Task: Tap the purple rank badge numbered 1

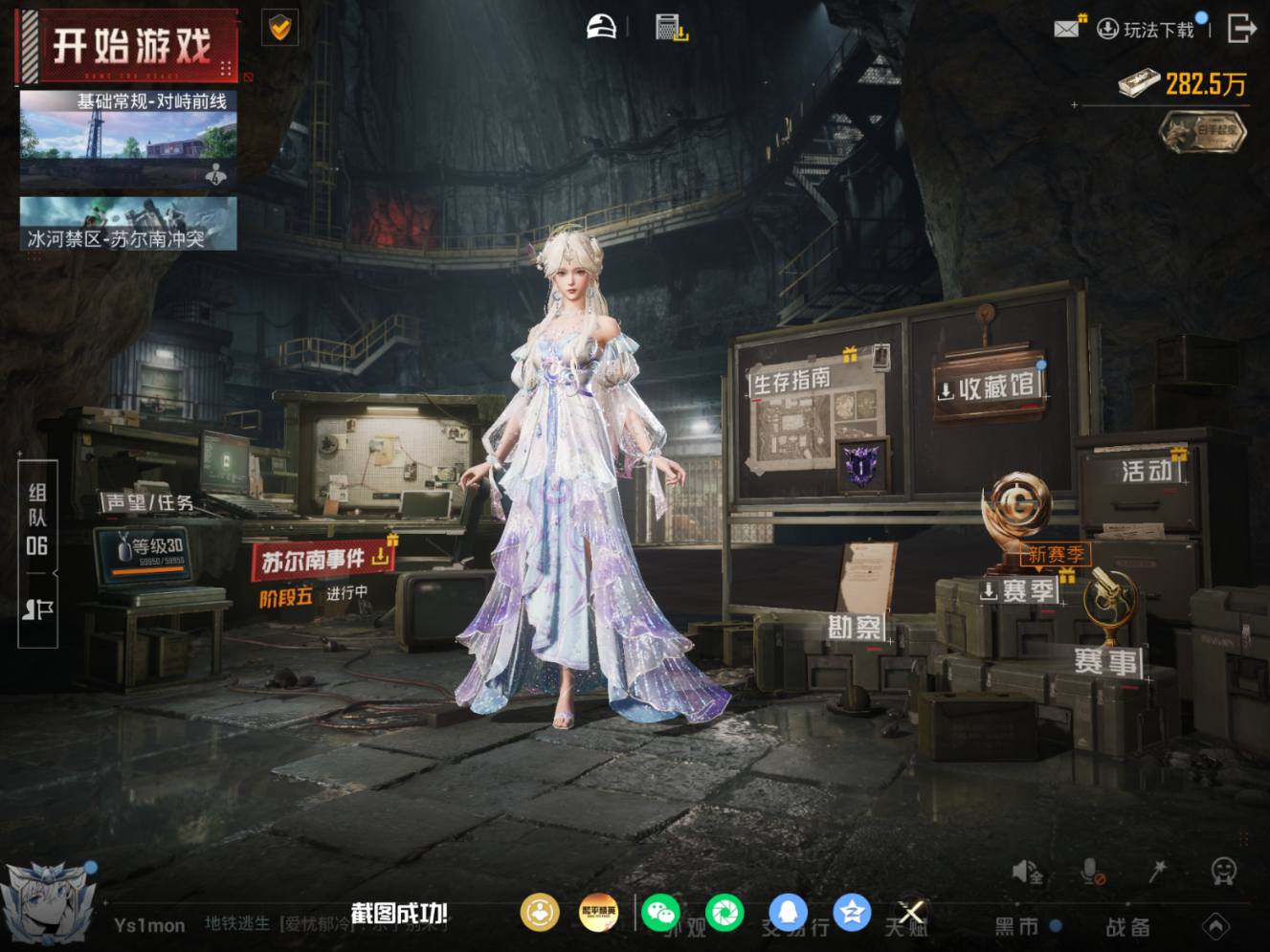Action: 862,466
